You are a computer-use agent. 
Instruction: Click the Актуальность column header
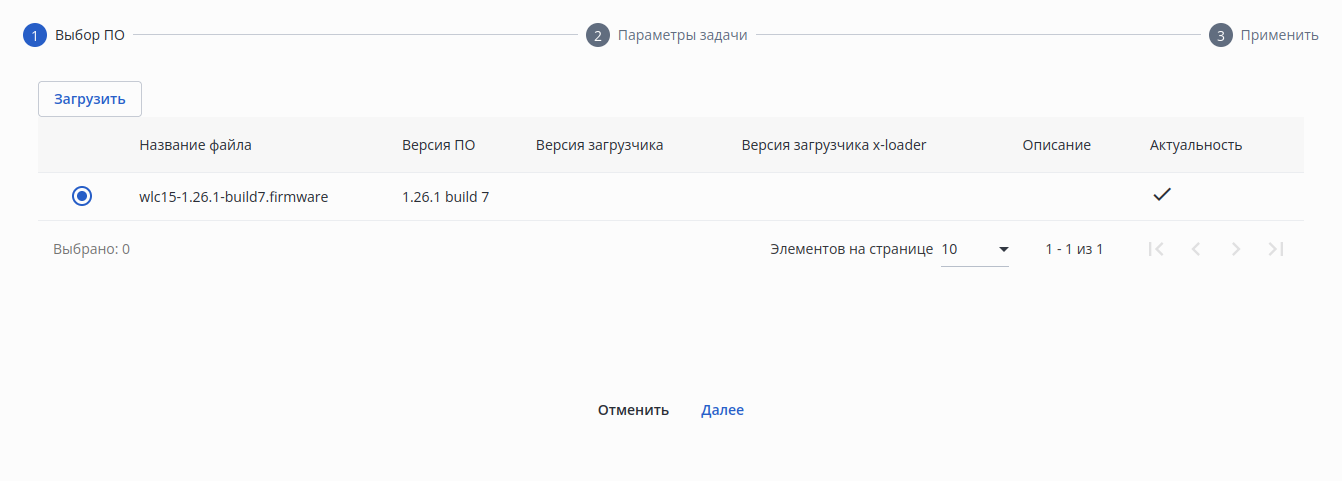[x=1196, y=145]
